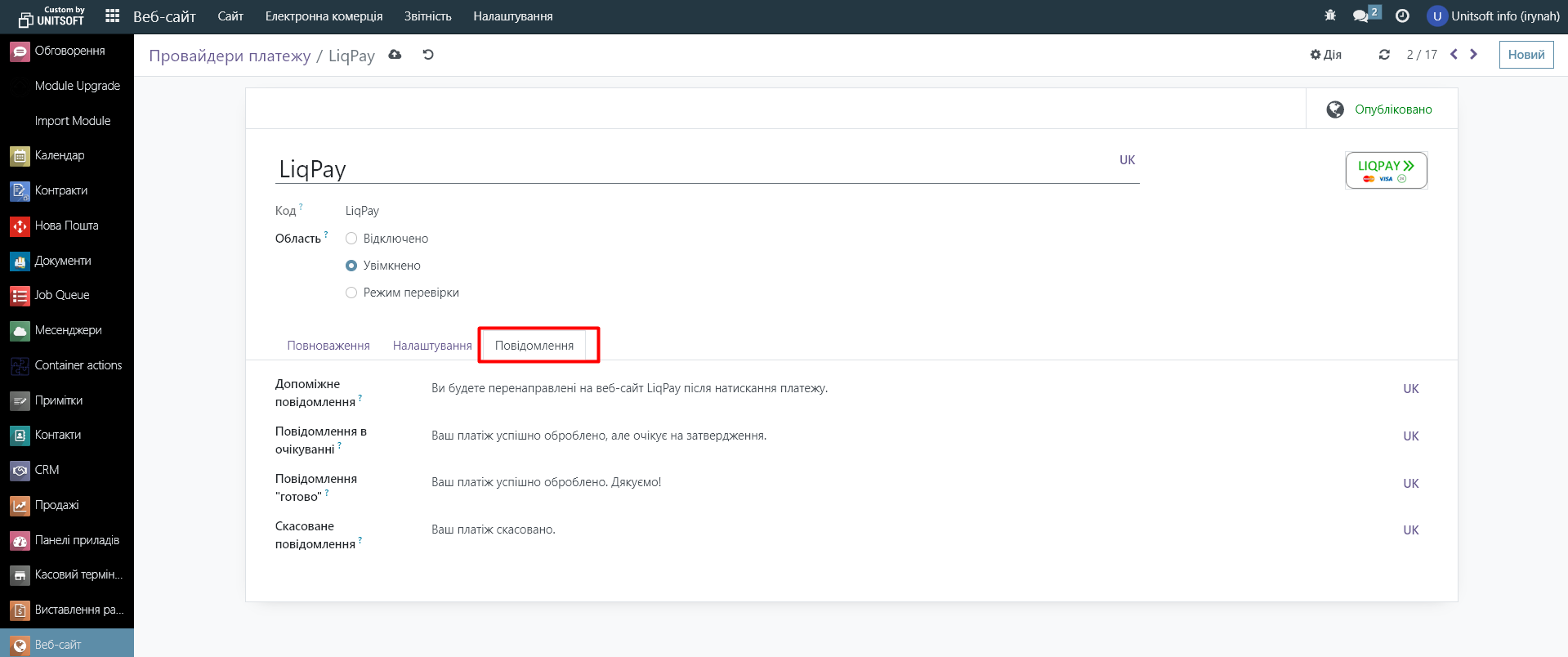Click the Unitsoft logo in the top bar
This screenshot has height=657, width=1568.
point(51,16)
